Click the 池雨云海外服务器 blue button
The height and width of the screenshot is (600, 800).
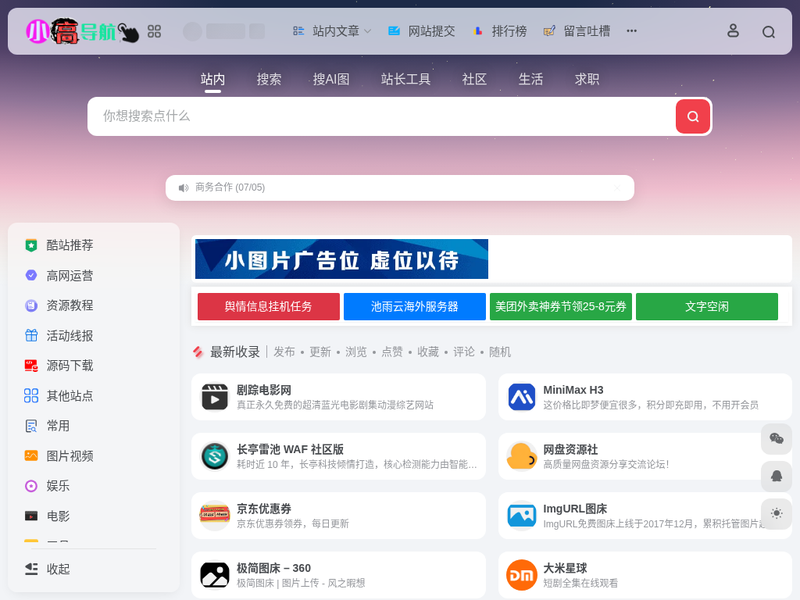coord(414,307)
